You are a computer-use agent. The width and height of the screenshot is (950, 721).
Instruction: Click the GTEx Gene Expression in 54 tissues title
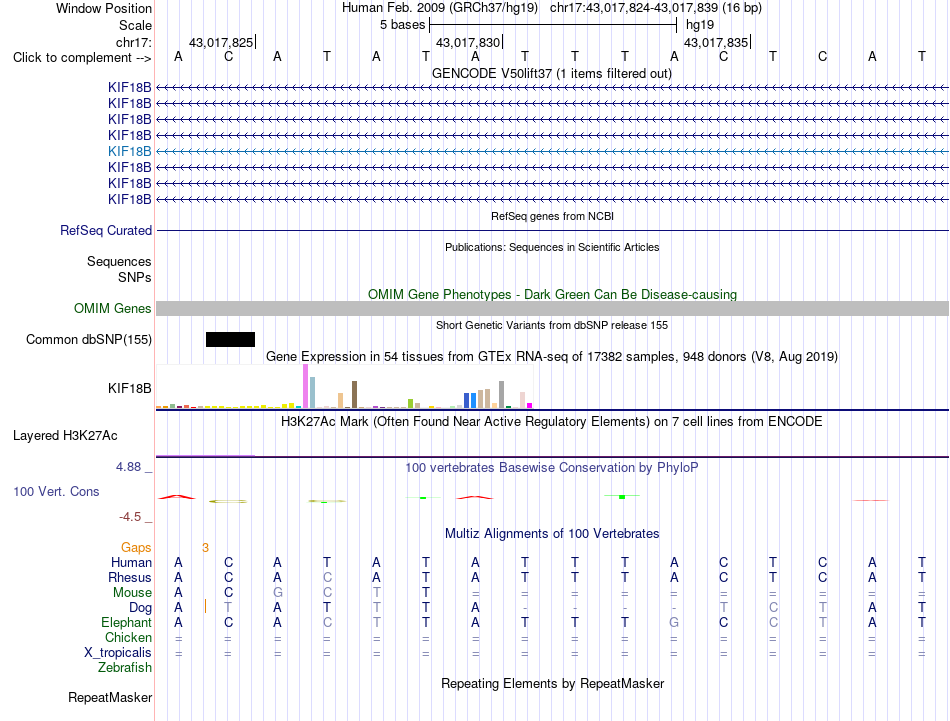(552, 356)
